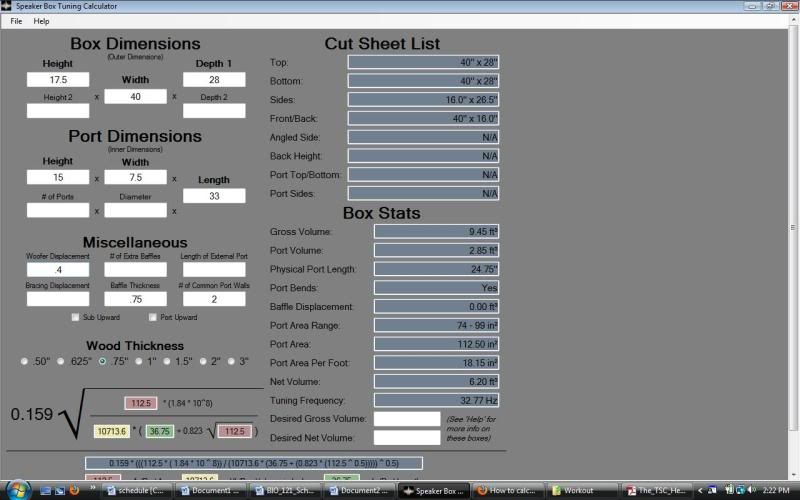The height and width of the screenshot is (500, 800).
Task: Open the Windows Start orb
Action: (18, 490)
